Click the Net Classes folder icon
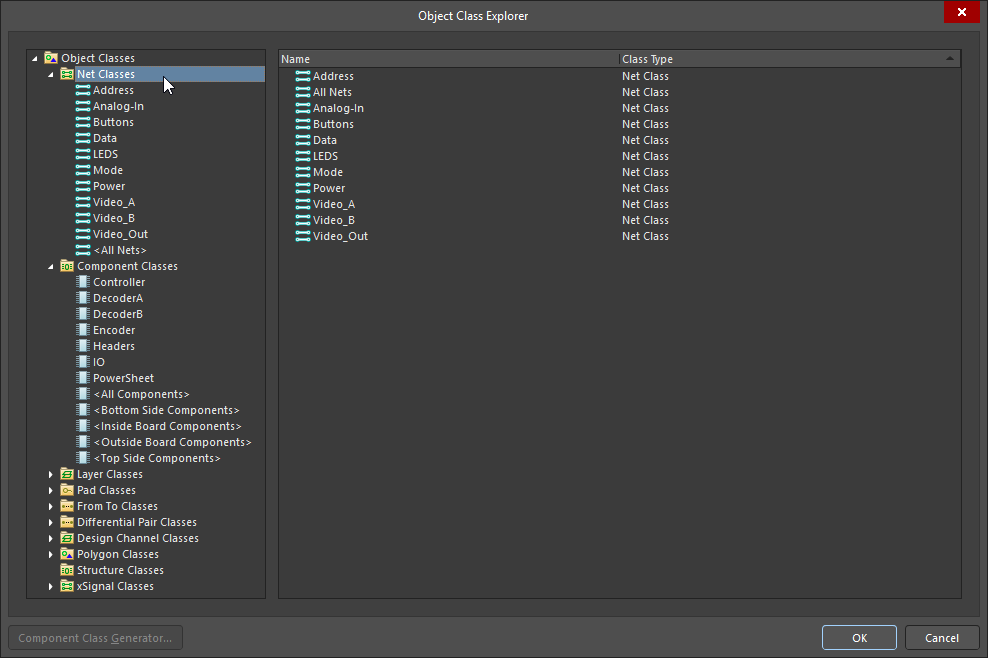 click(x=67, y=74)
